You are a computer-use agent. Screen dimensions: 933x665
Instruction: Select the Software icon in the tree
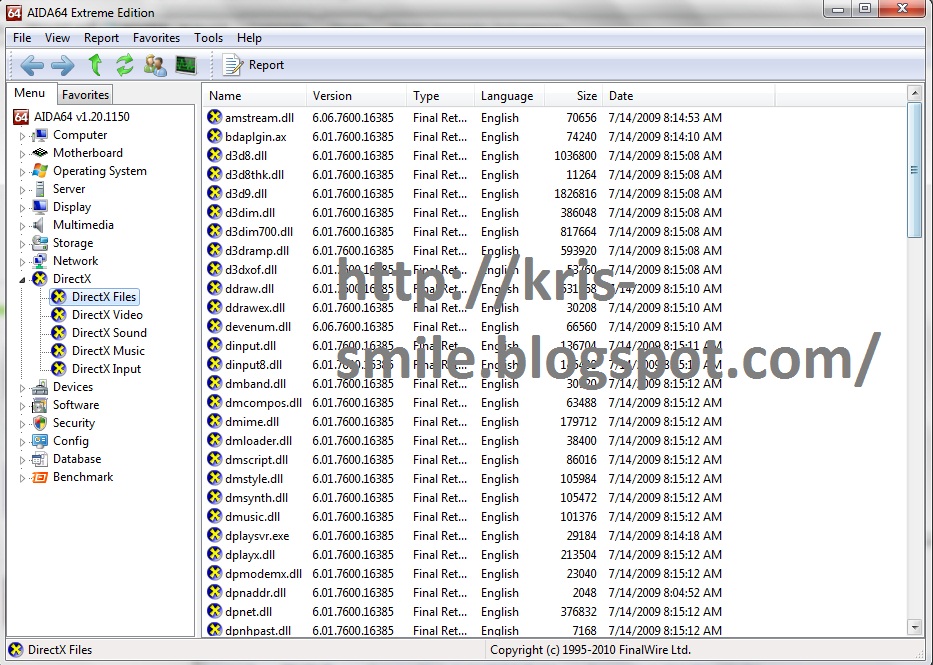40,405
